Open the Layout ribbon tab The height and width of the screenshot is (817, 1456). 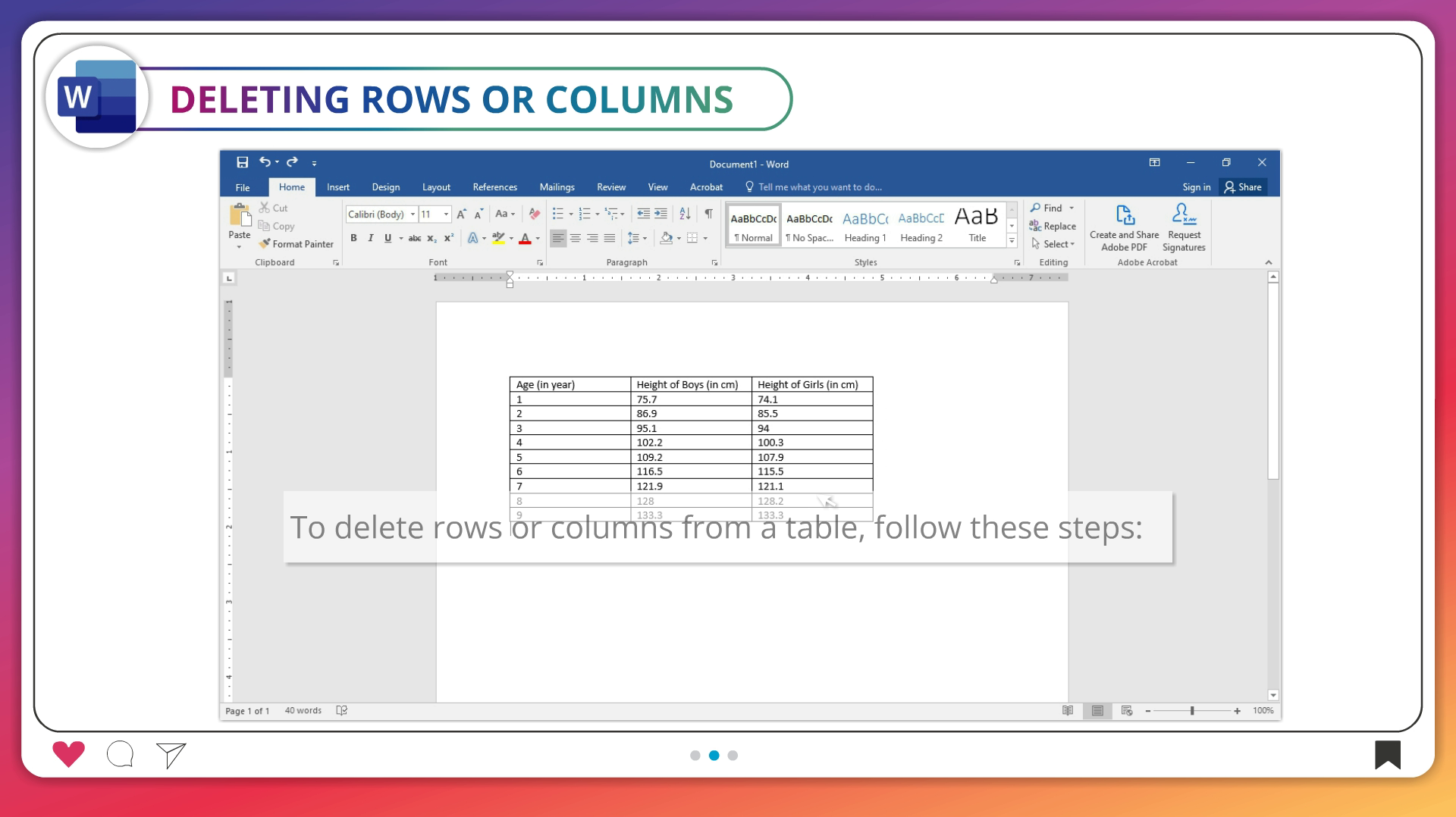pos(436,187)
